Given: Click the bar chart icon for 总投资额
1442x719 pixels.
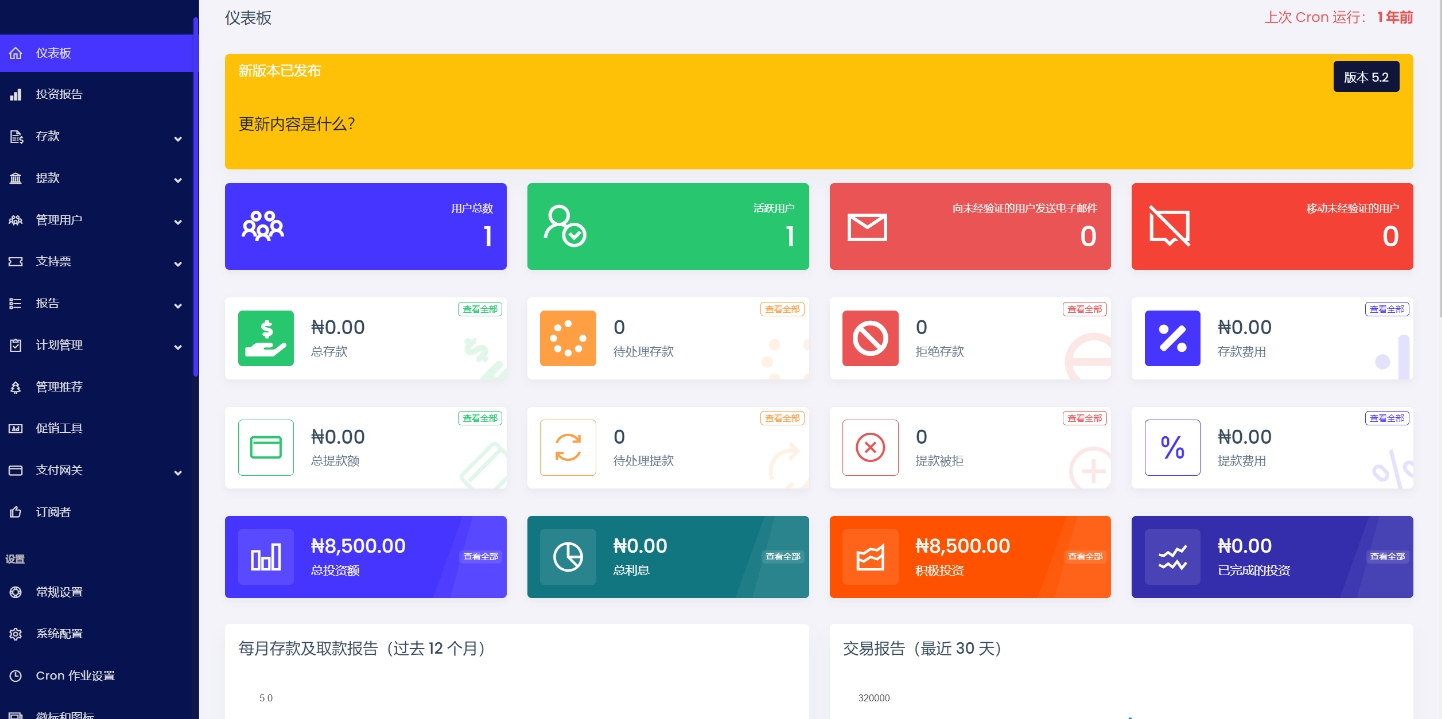Looking at the screenshot, I should tap(266, 557).
